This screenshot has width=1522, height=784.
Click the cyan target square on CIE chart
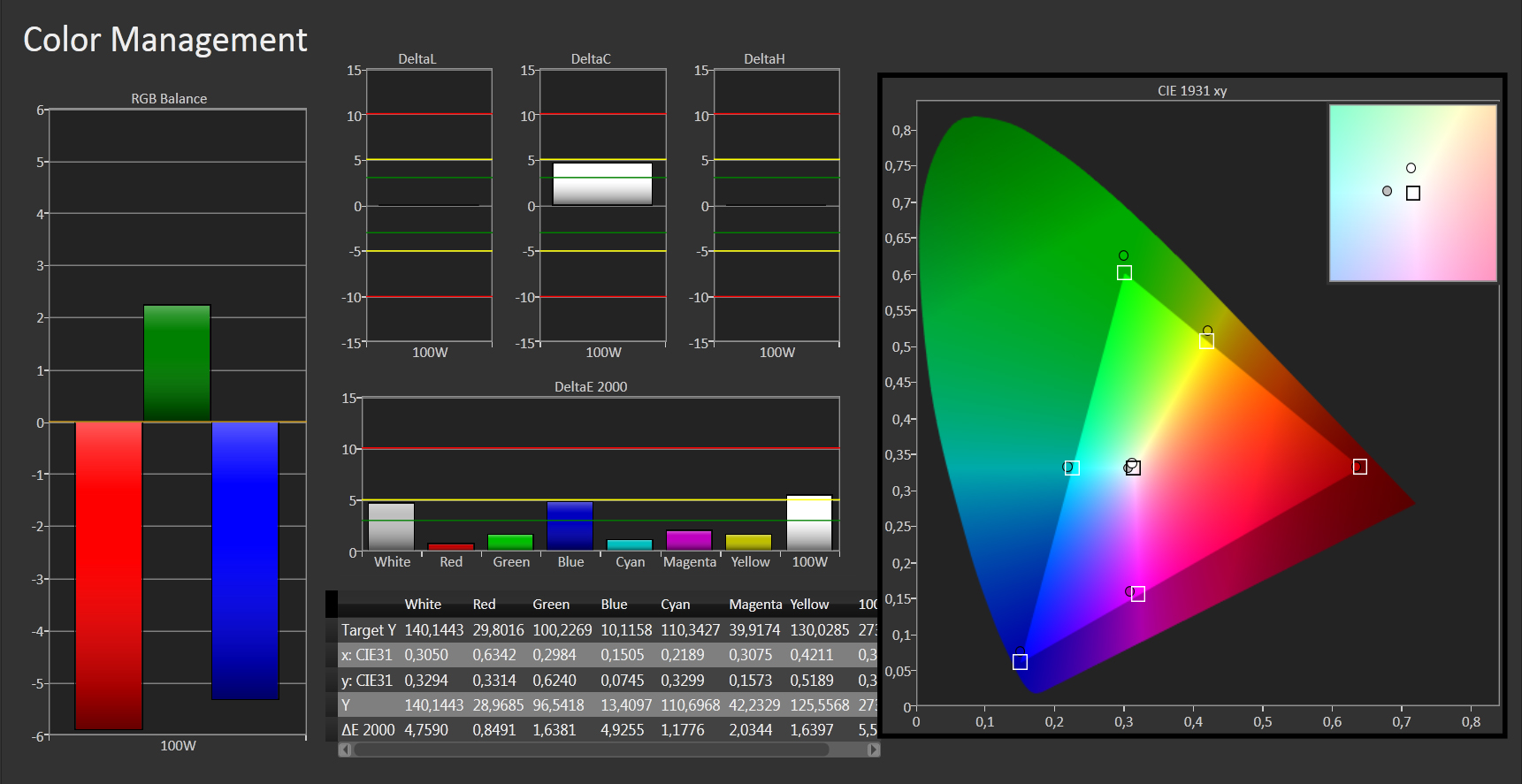pos(1072,468)
